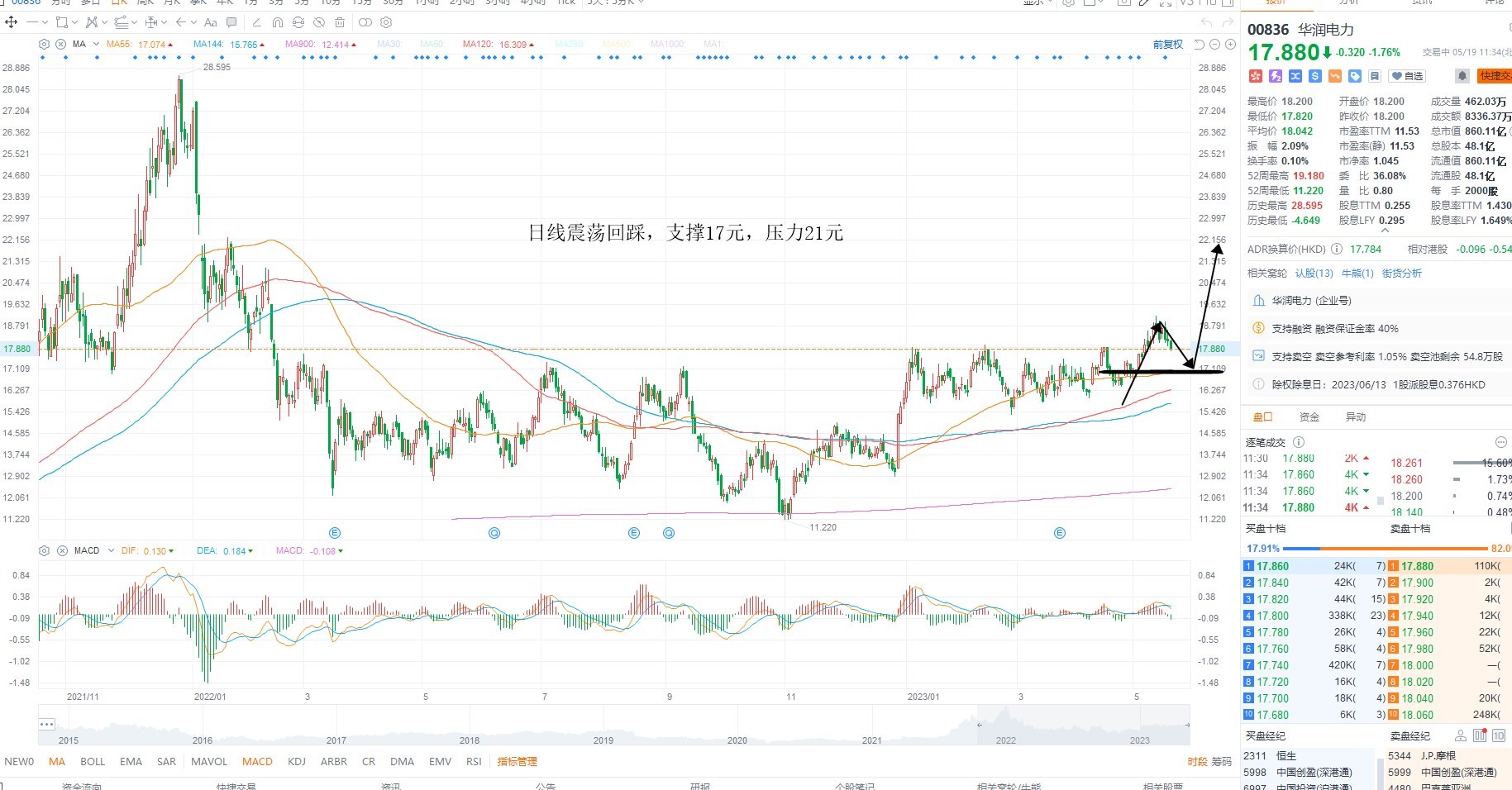This screenshot has width=1512, height=790.
Task: Open MA indicator settings gear
Action: click(x=45, y=44)
